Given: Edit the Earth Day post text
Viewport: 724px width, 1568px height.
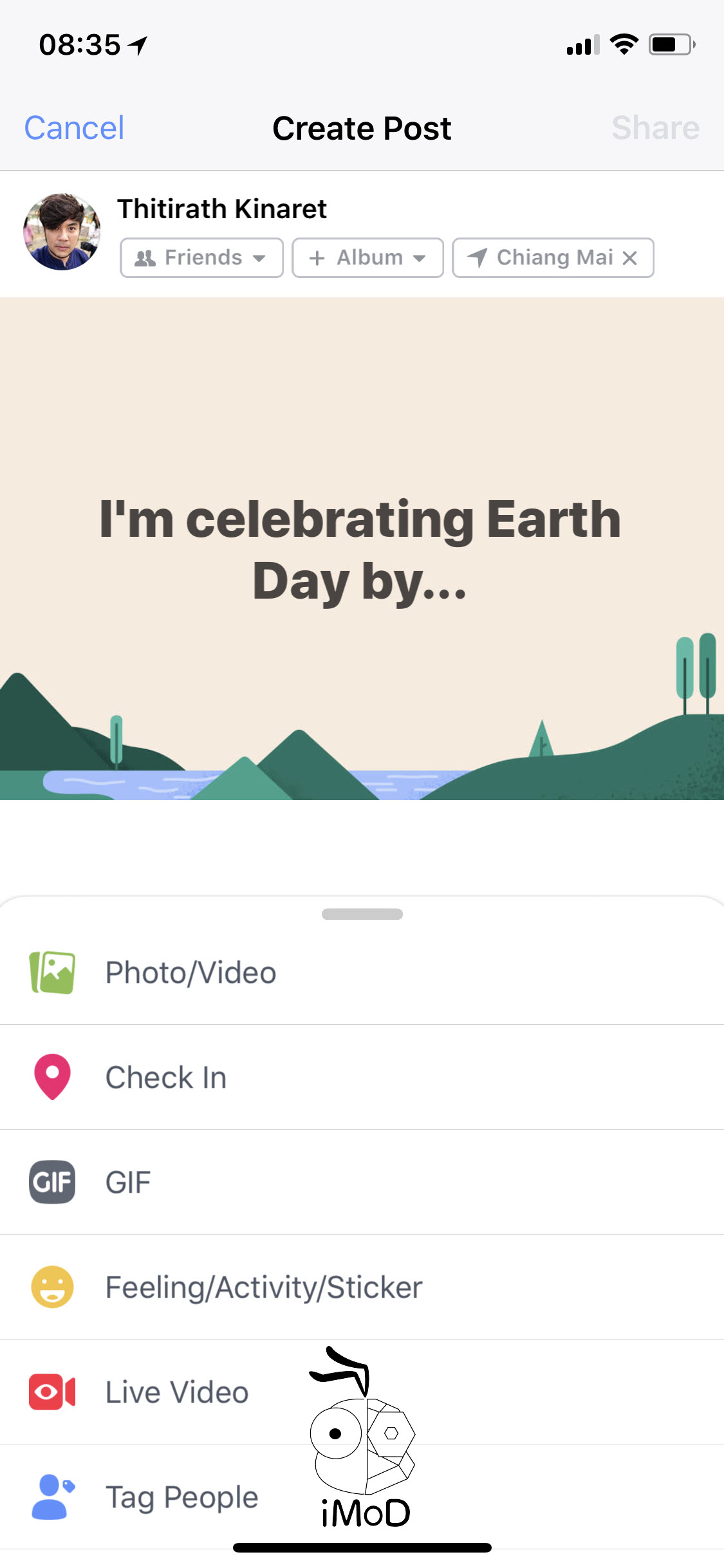Looking at the screenshot, I should click(x=360, y=549).
